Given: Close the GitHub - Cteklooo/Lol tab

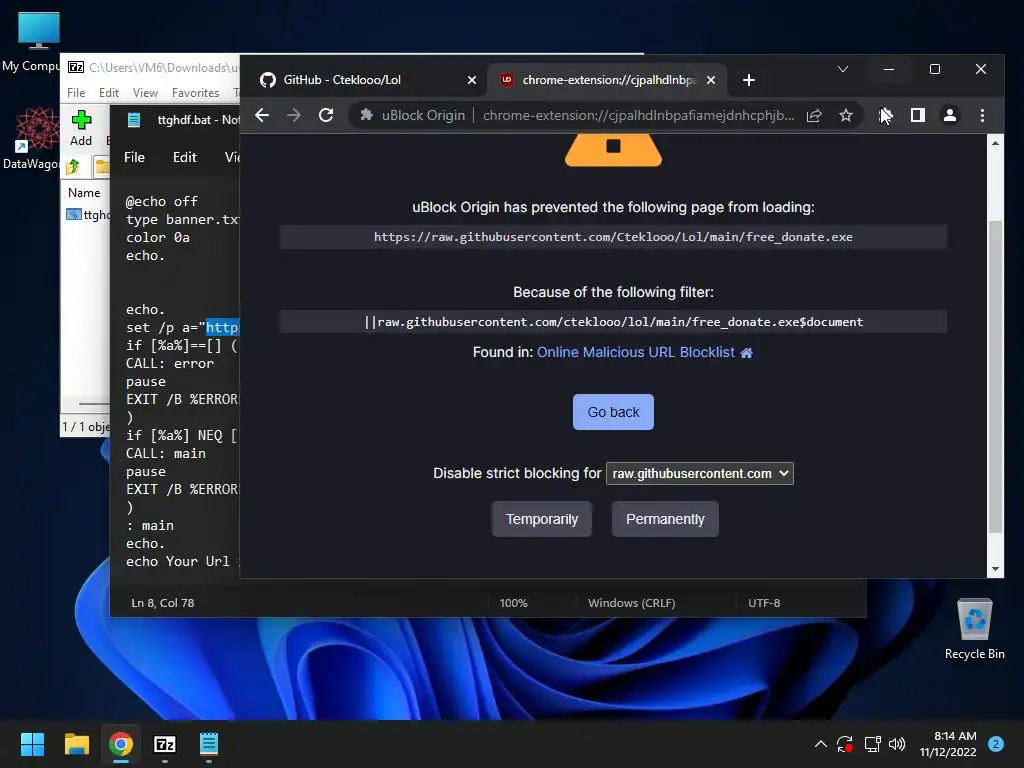Looking at the screenshot, I should tap(472, 80).
